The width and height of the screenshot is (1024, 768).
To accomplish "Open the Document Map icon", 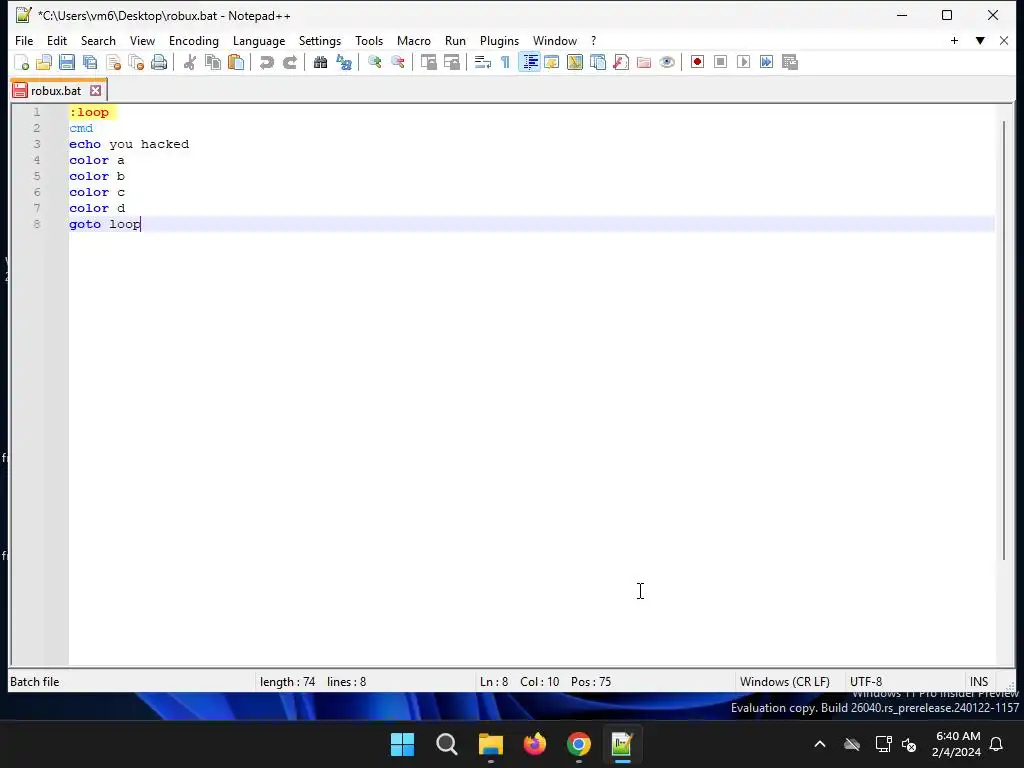I will pyautogui.click(x=575, y=62).
